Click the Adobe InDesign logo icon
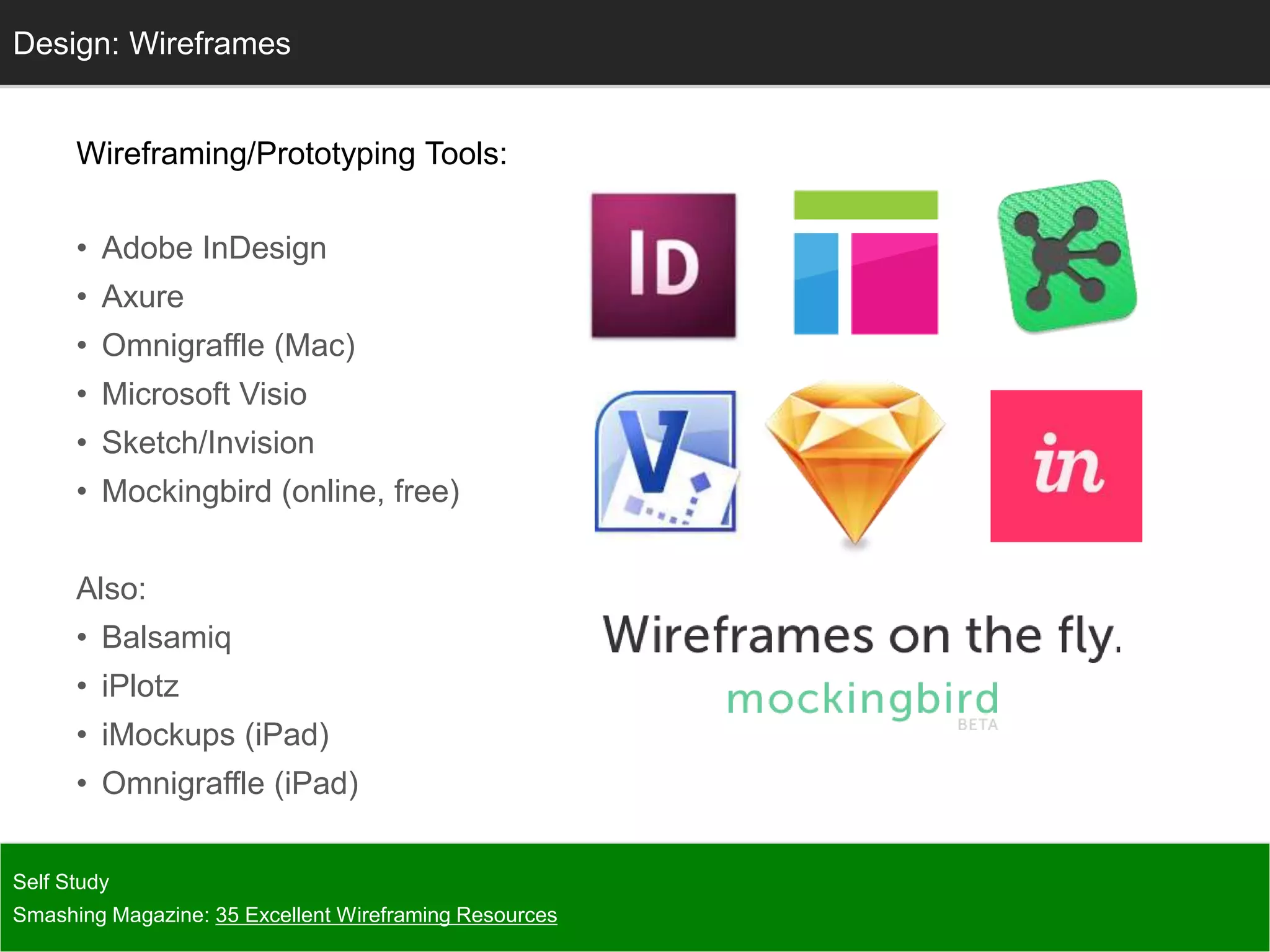 tap(664, 265)
